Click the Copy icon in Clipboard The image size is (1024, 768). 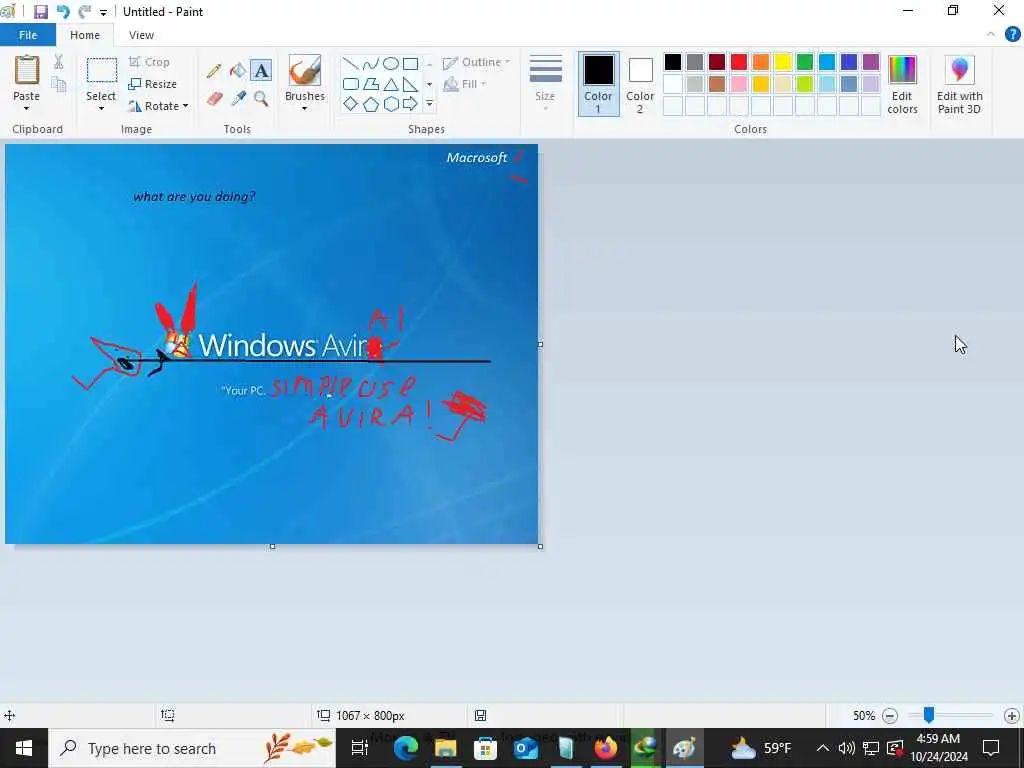coord(58,84)
